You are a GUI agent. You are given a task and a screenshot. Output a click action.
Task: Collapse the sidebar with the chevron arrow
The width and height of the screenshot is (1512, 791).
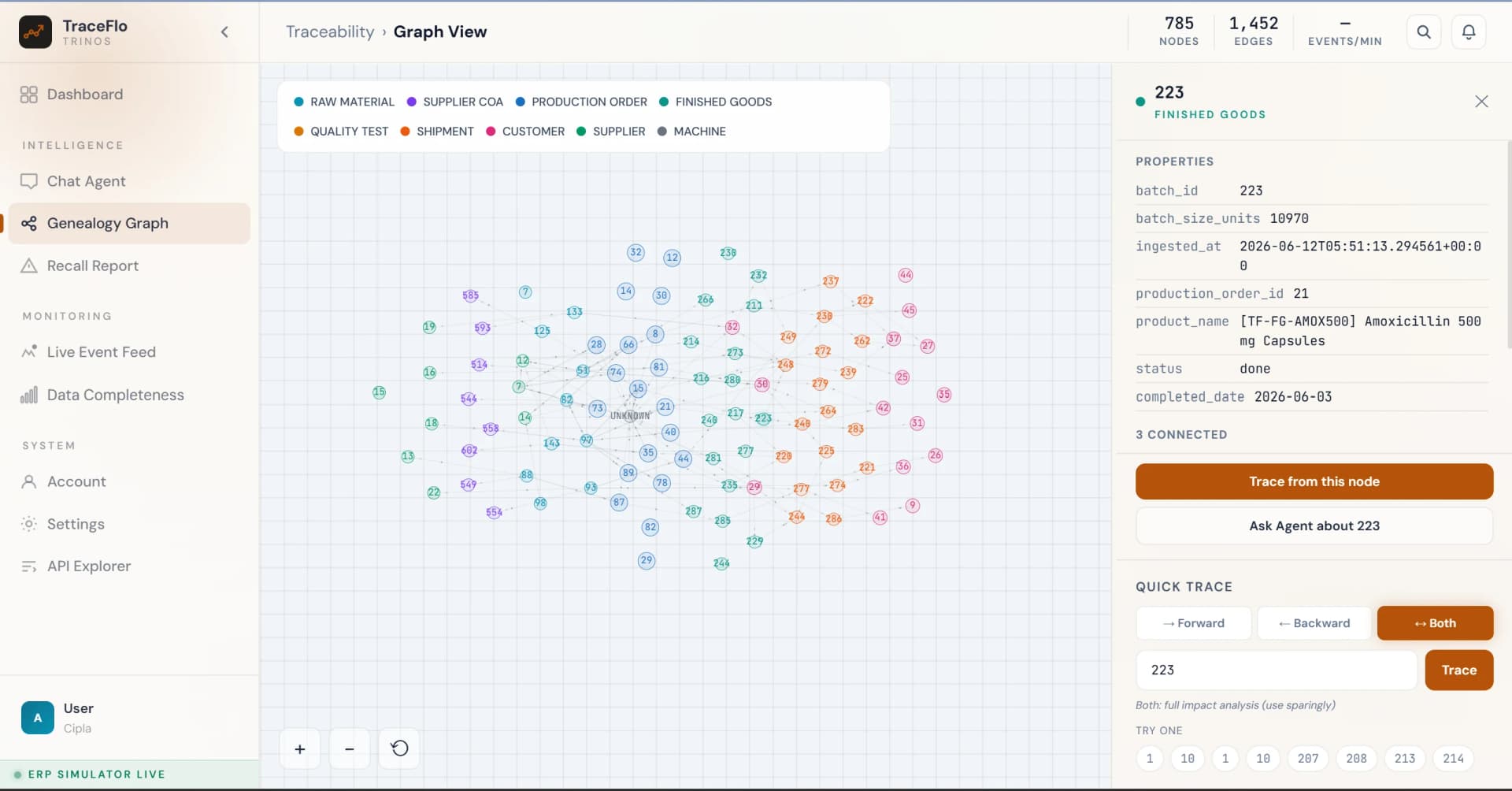[224, 32]
